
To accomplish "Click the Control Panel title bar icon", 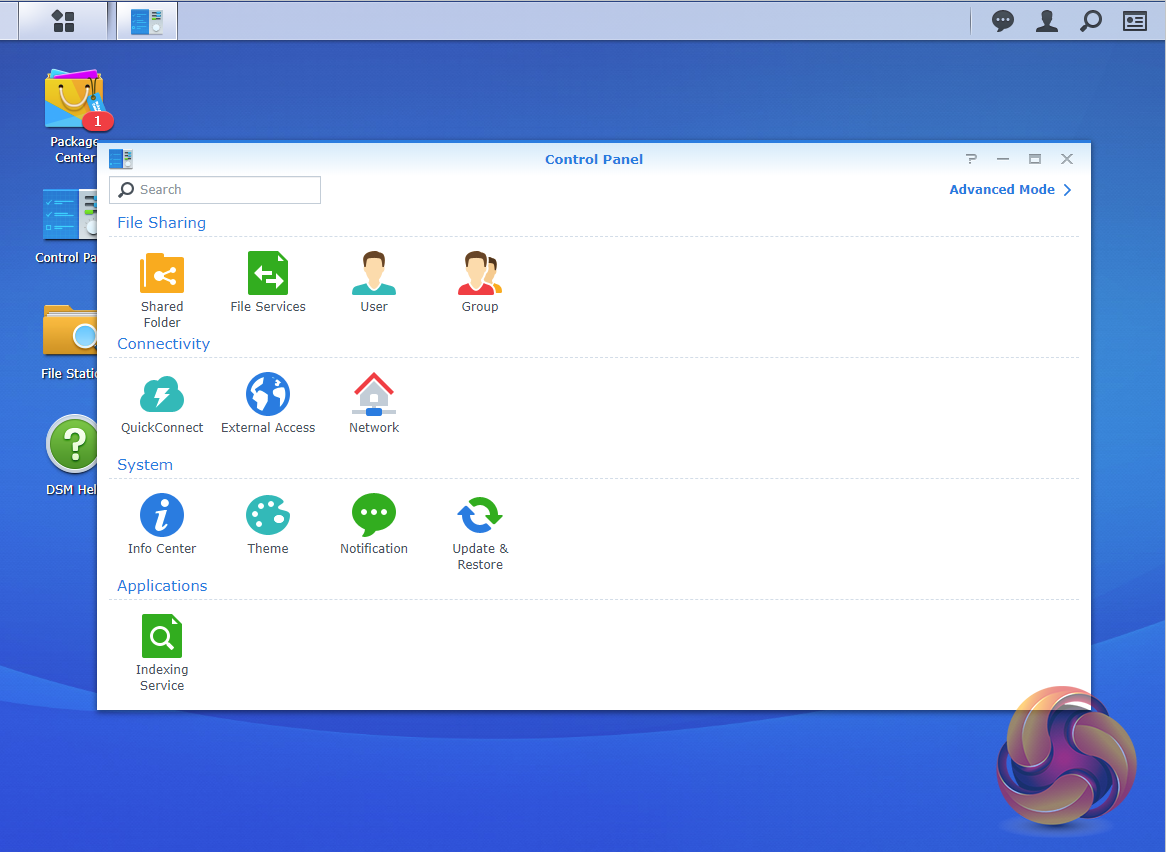I will click(120, 159).
